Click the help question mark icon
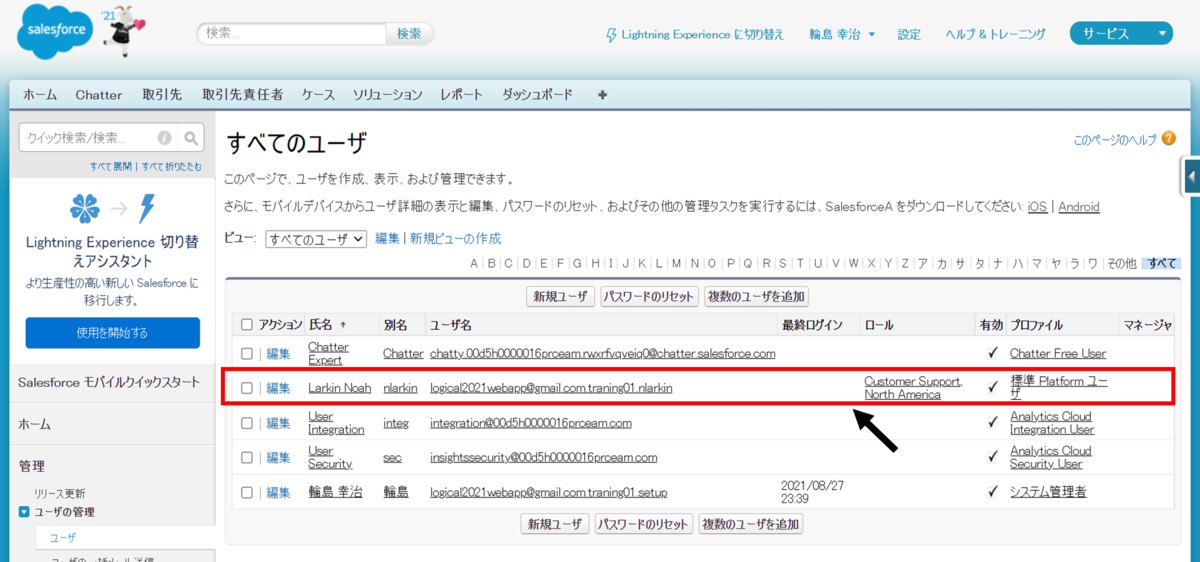The width and height of the screenshot is (1200, 562). click(1169, 140)
